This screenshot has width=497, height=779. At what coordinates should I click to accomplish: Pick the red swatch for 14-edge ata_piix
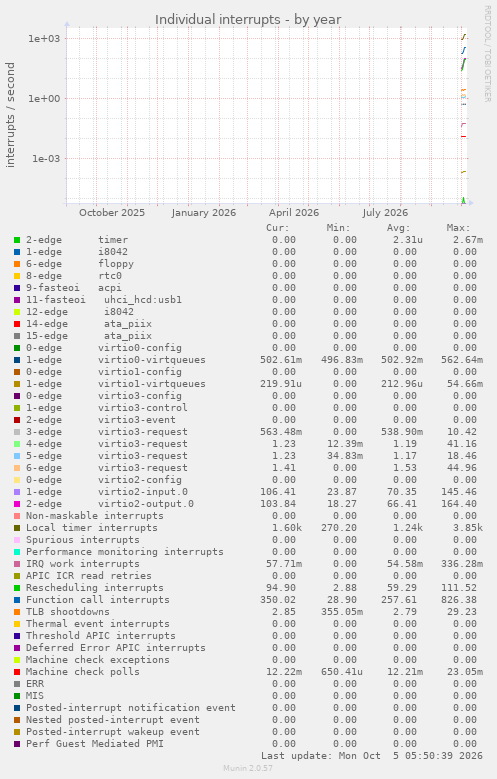click(x=17, y=324)
